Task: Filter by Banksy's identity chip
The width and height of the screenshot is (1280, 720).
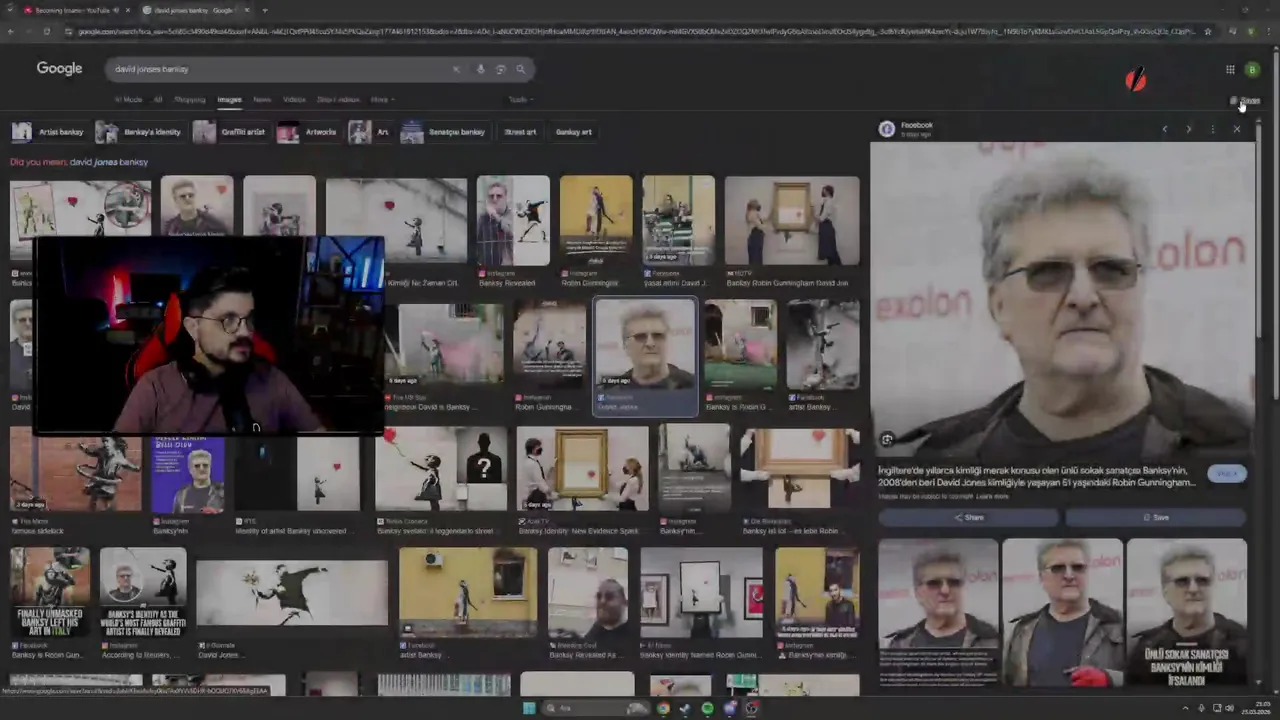Action: (x=139, y=132)
